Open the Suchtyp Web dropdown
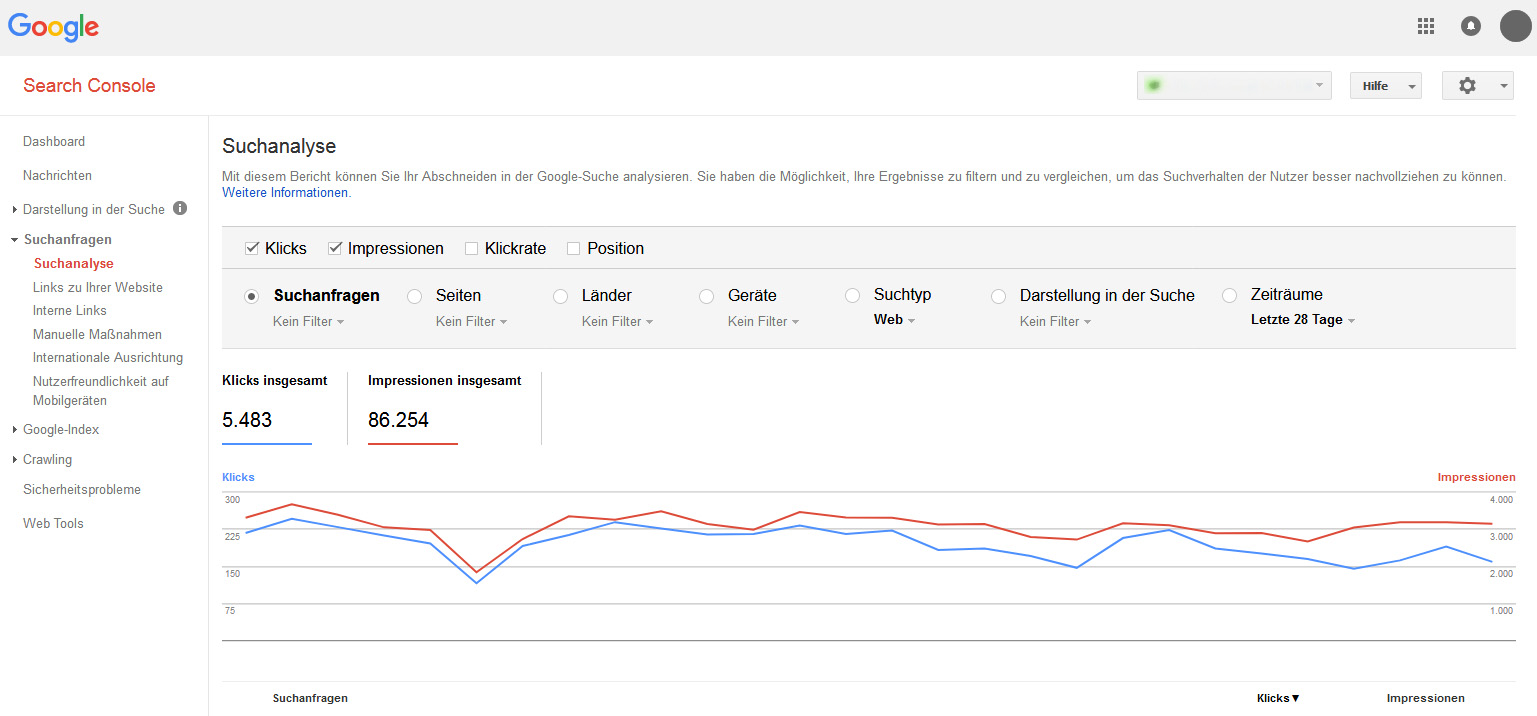The height and width of the screenshot is (716, 1537). click(894, 321)
